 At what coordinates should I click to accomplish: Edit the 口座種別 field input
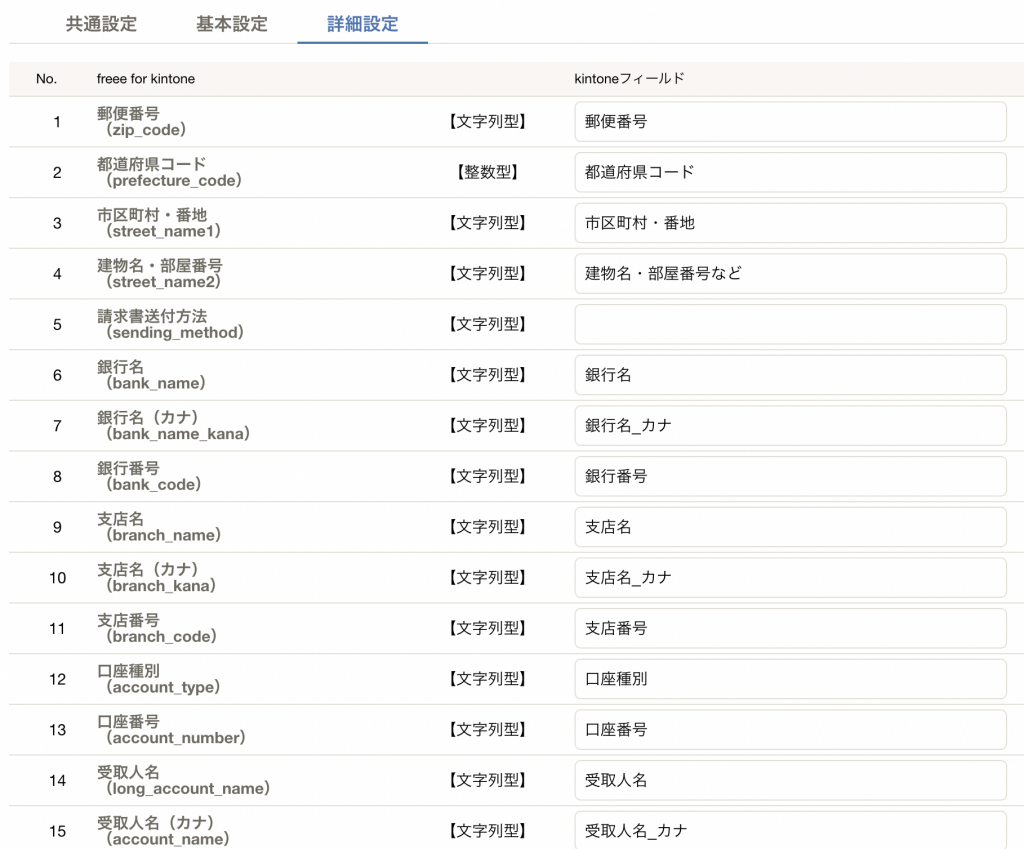790,679
